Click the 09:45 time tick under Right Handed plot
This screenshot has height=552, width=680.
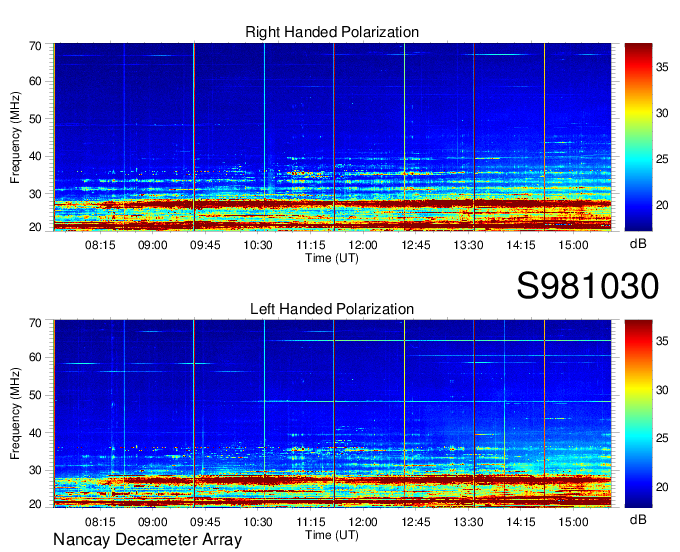pyautogui.click(x=205, y=245)
